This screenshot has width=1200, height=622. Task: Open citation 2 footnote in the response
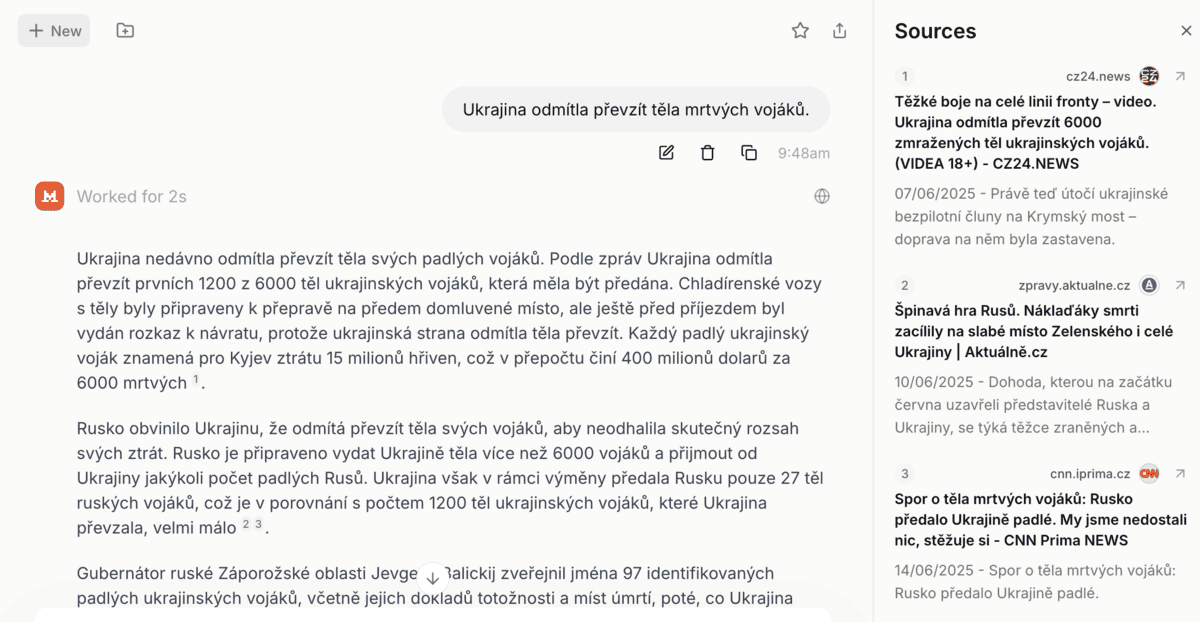246,524
